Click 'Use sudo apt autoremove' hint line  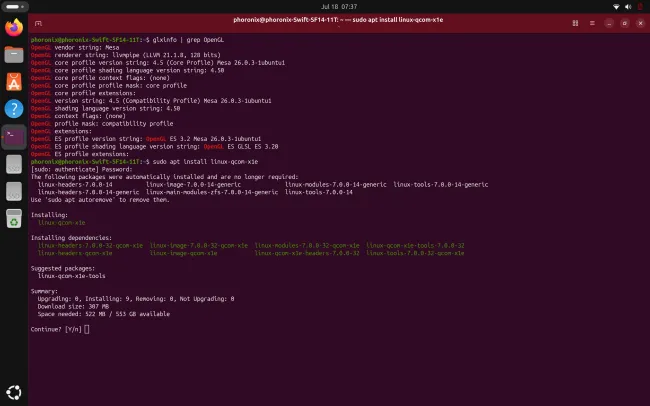pyautogui.click(x=100, y=200)
